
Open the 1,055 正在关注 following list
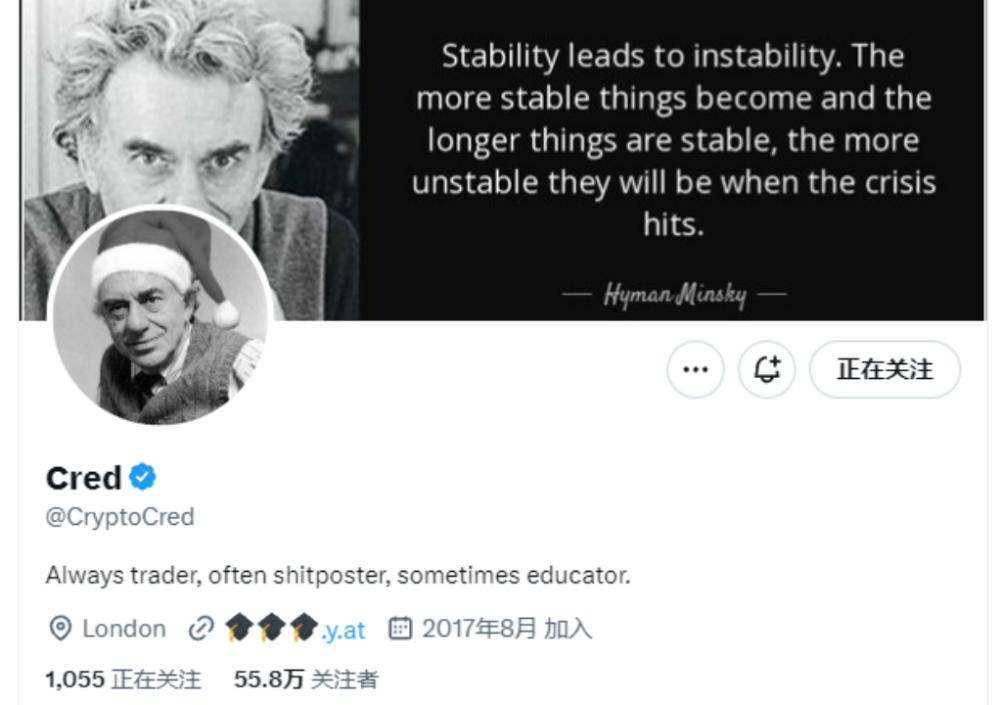(x=124, y=679)
